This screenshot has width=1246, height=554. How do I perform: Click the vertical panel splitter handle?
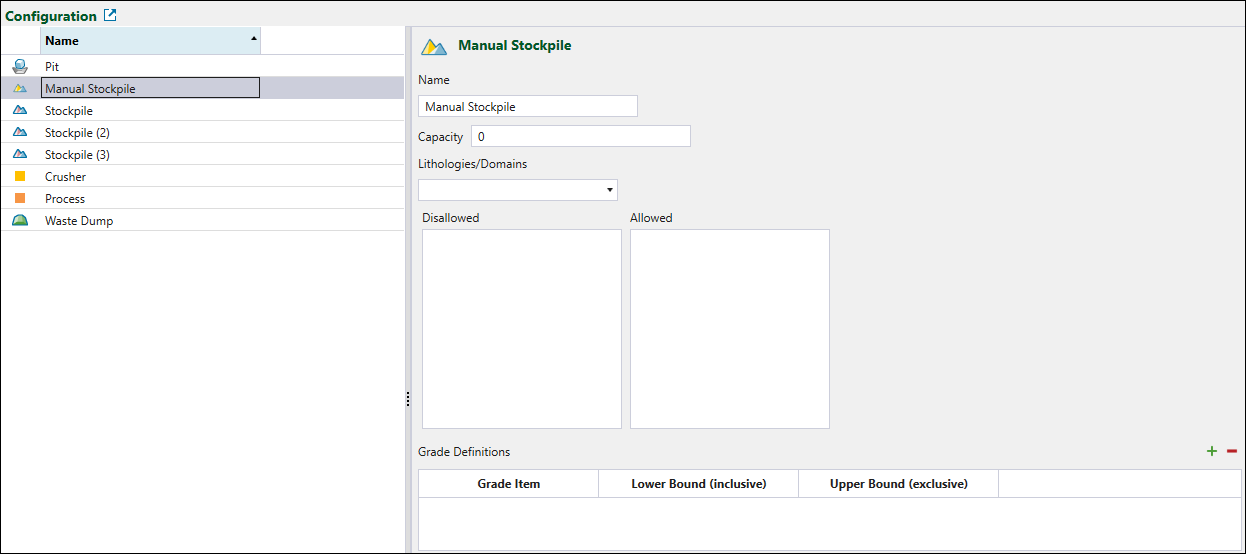[x=408, y=399]
